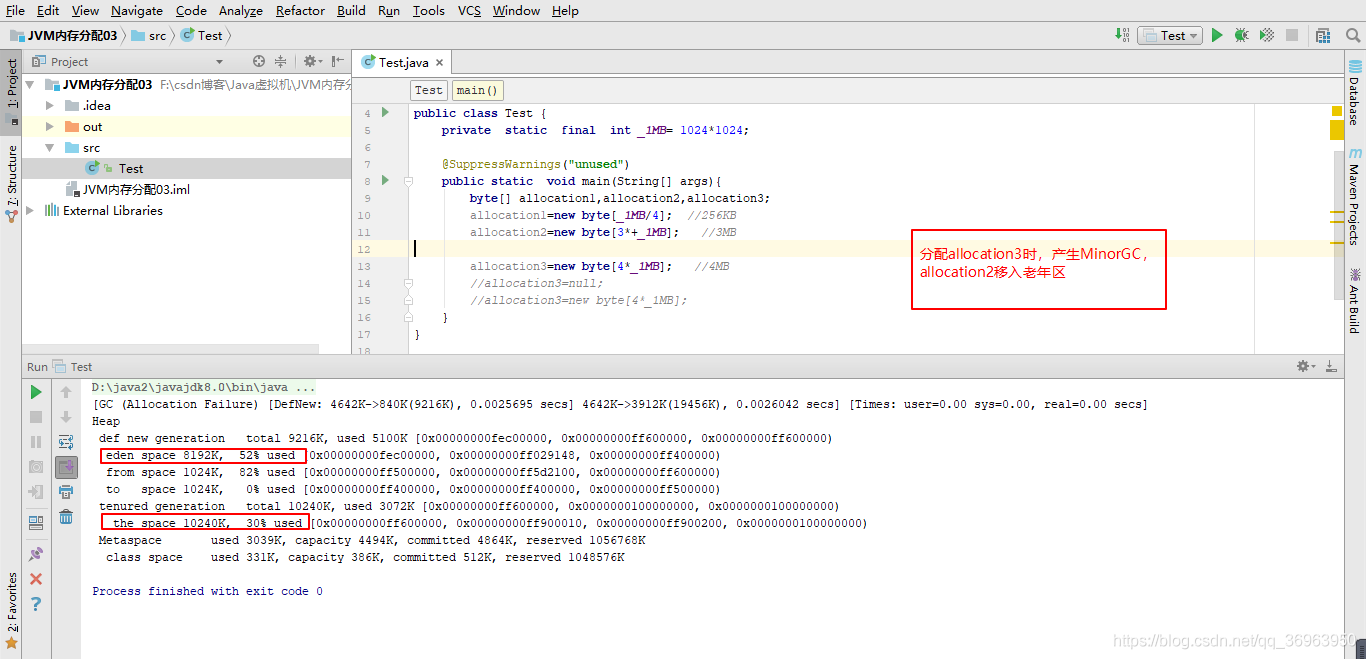Run Test from the main toolbar
1366x659 pixels.
point(1217,35)
